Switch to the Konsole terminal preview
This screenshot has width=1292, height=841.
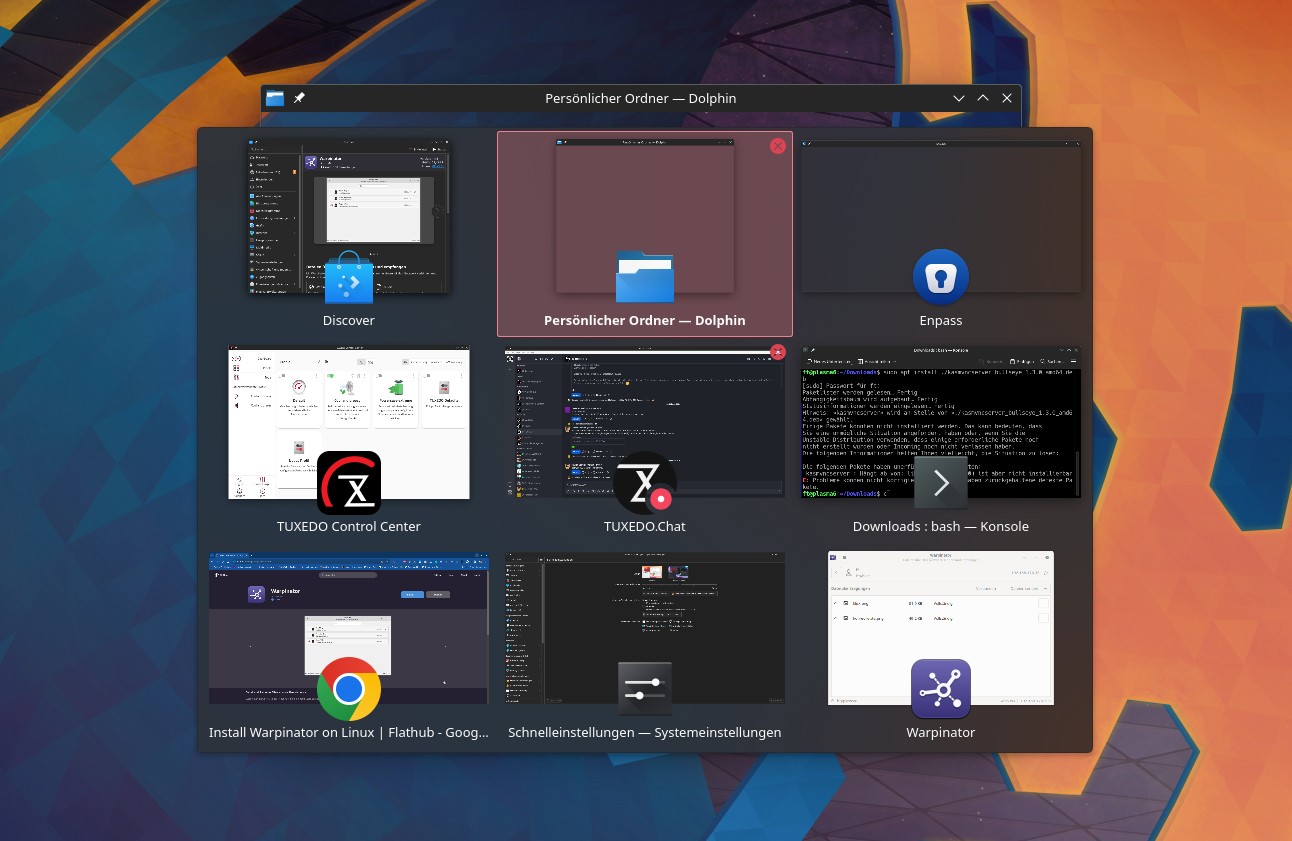(941, 422)
